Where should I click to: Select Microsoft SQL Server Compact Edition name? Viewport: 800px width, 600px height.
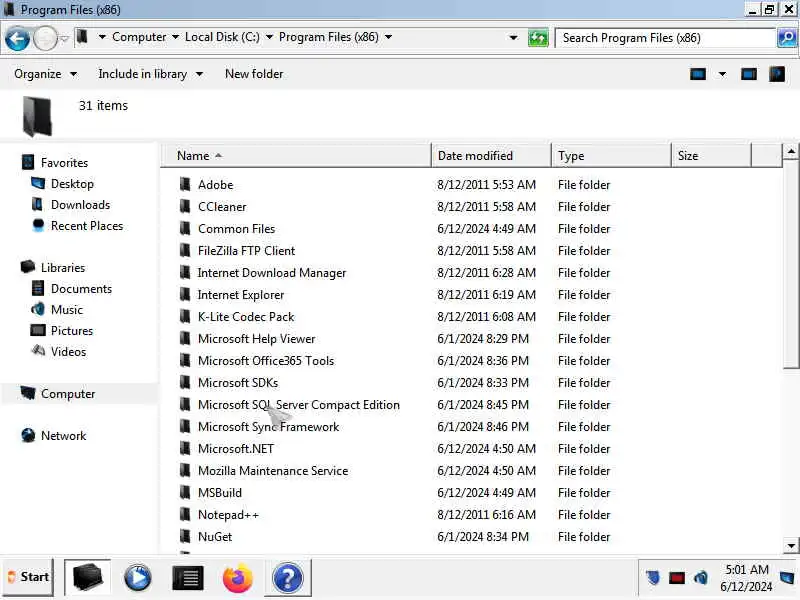(298, 405)
